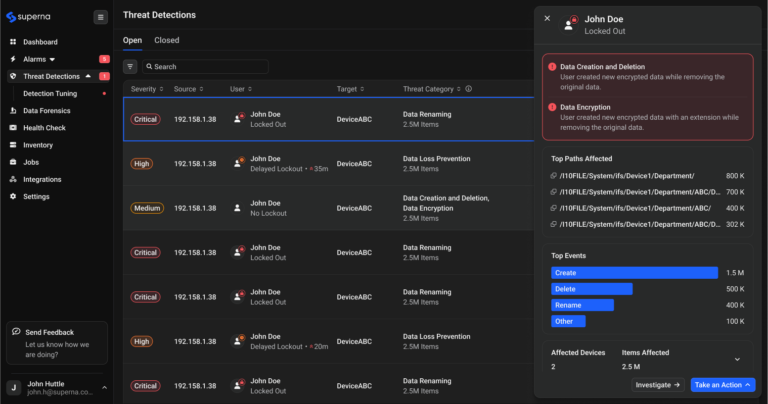Image resolution: width=768 pixels, height=404 pixels.
Task: Expand John Huttle account menu chevron
Action: [x=104, y=388]
